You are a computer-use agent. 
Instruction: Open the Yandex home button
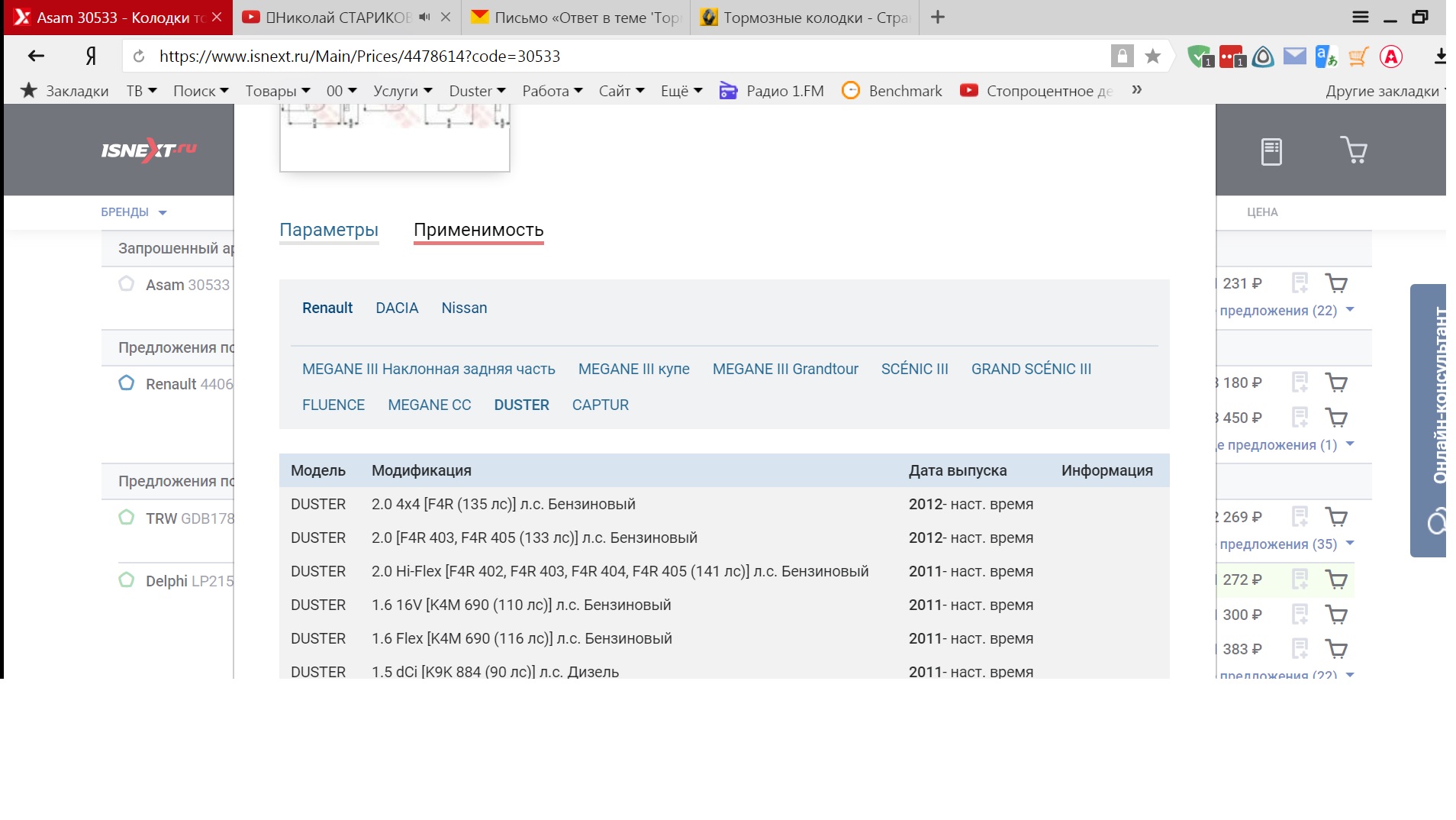[91, 56]
